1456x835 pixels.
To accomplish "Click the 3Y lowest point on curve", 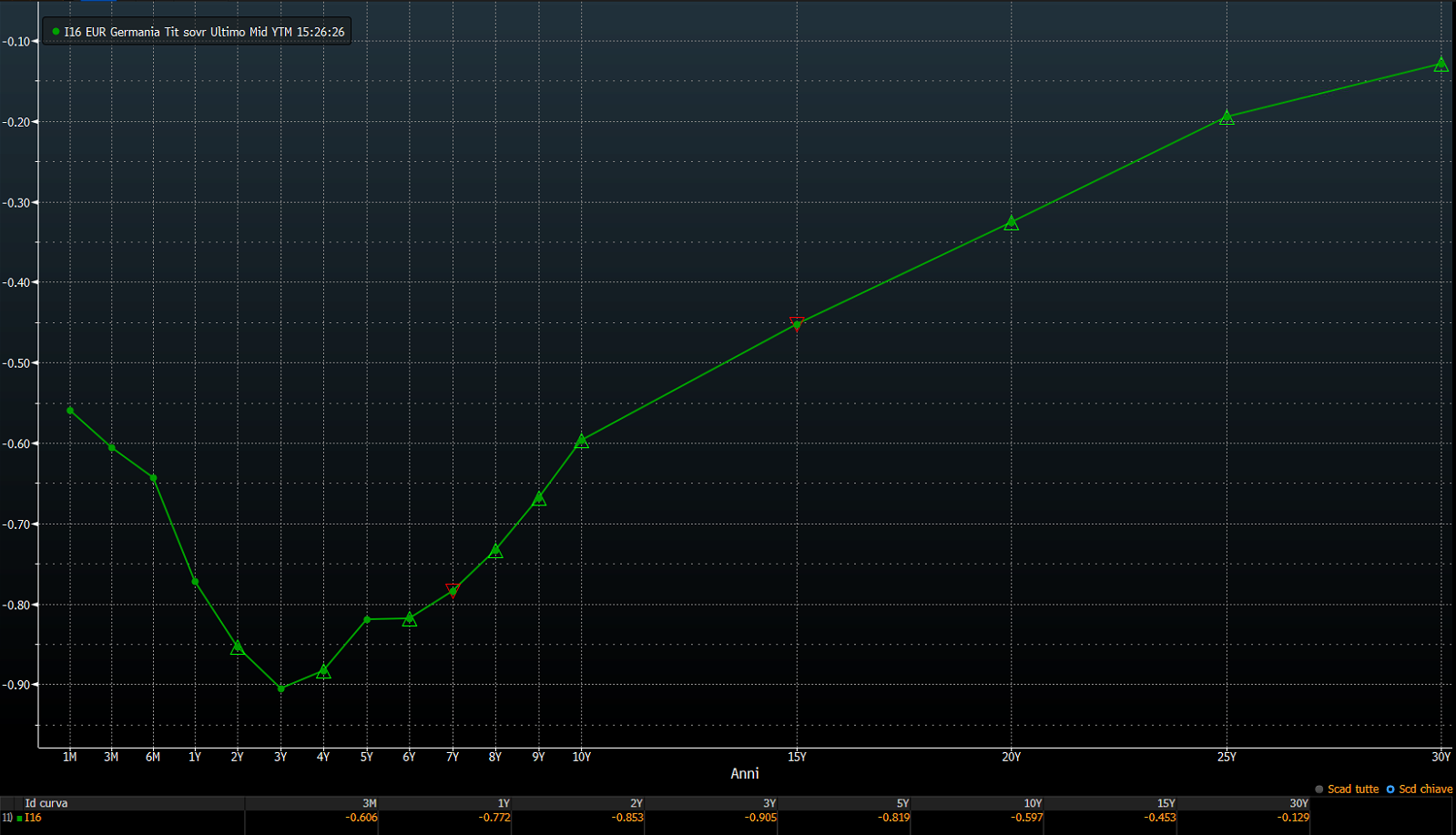I will (x=280, y=688).
